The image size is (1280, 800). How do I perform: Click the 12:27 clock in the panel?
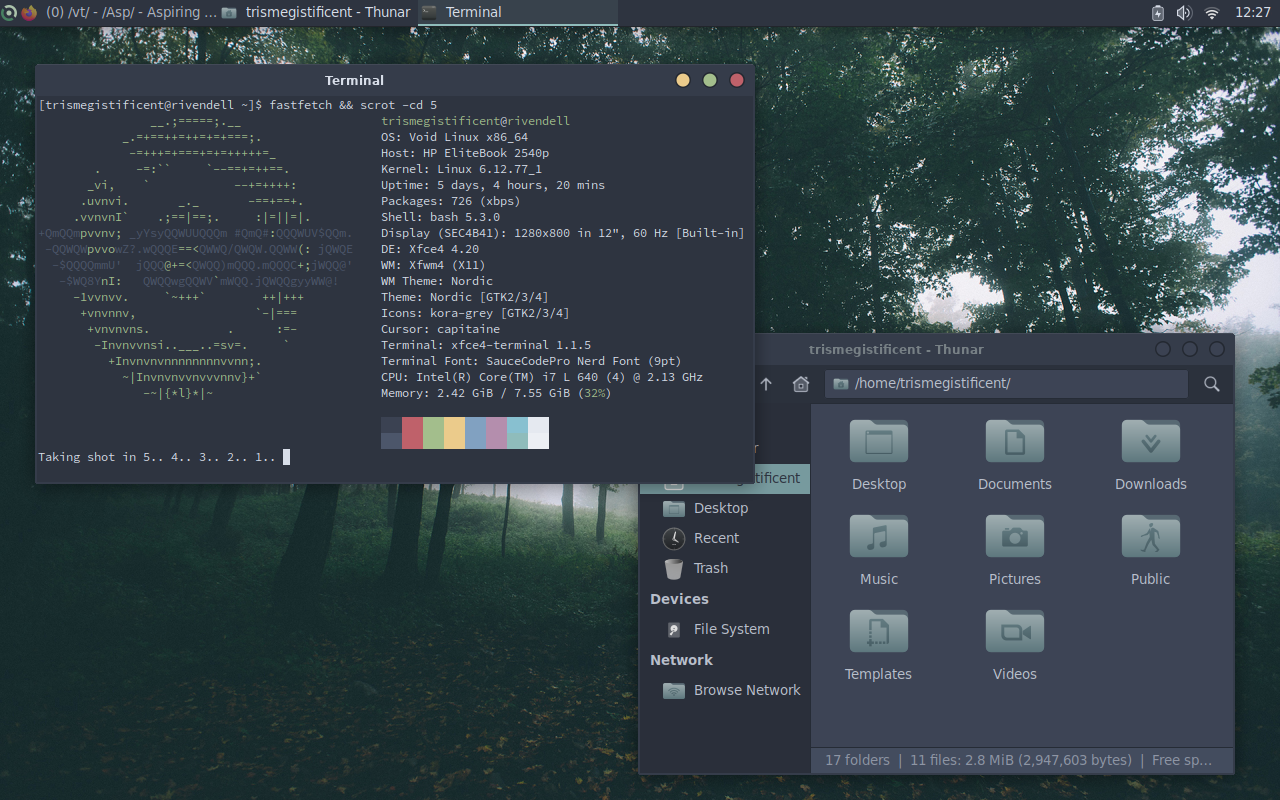[1252, 13]
